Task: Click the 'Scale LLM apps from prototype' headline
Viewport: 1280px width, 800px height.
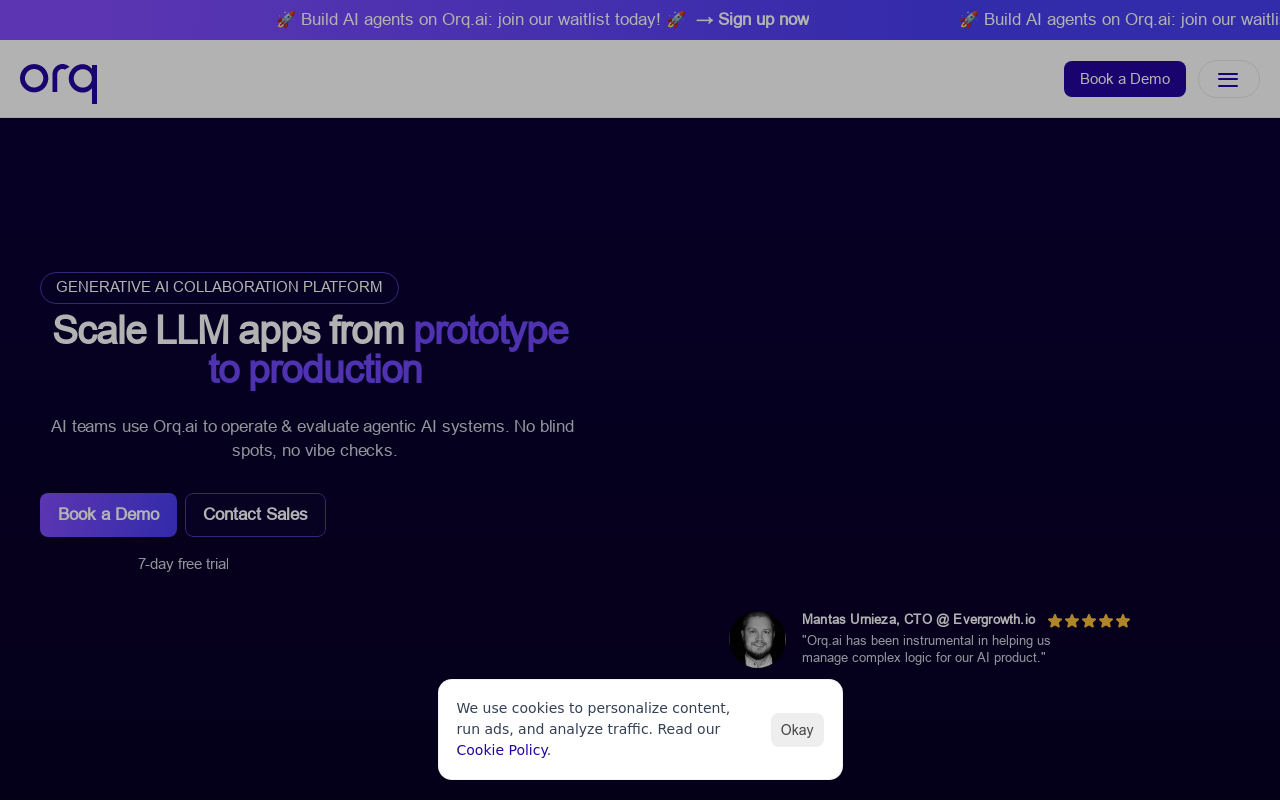Action: pyautogui.click(x=310, y=350)
